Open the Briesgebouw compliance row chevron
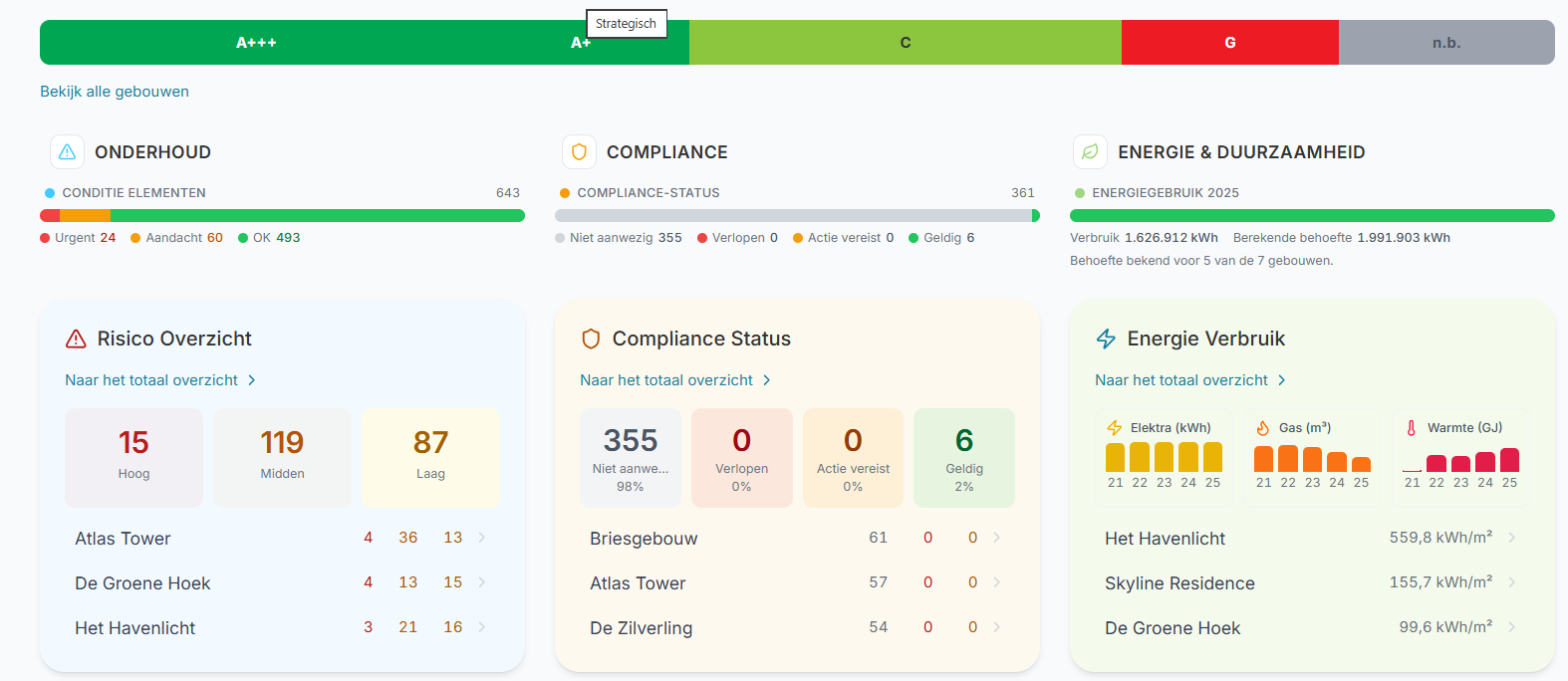The height and width of the screenshot is (681, 1568). (997, 538)
